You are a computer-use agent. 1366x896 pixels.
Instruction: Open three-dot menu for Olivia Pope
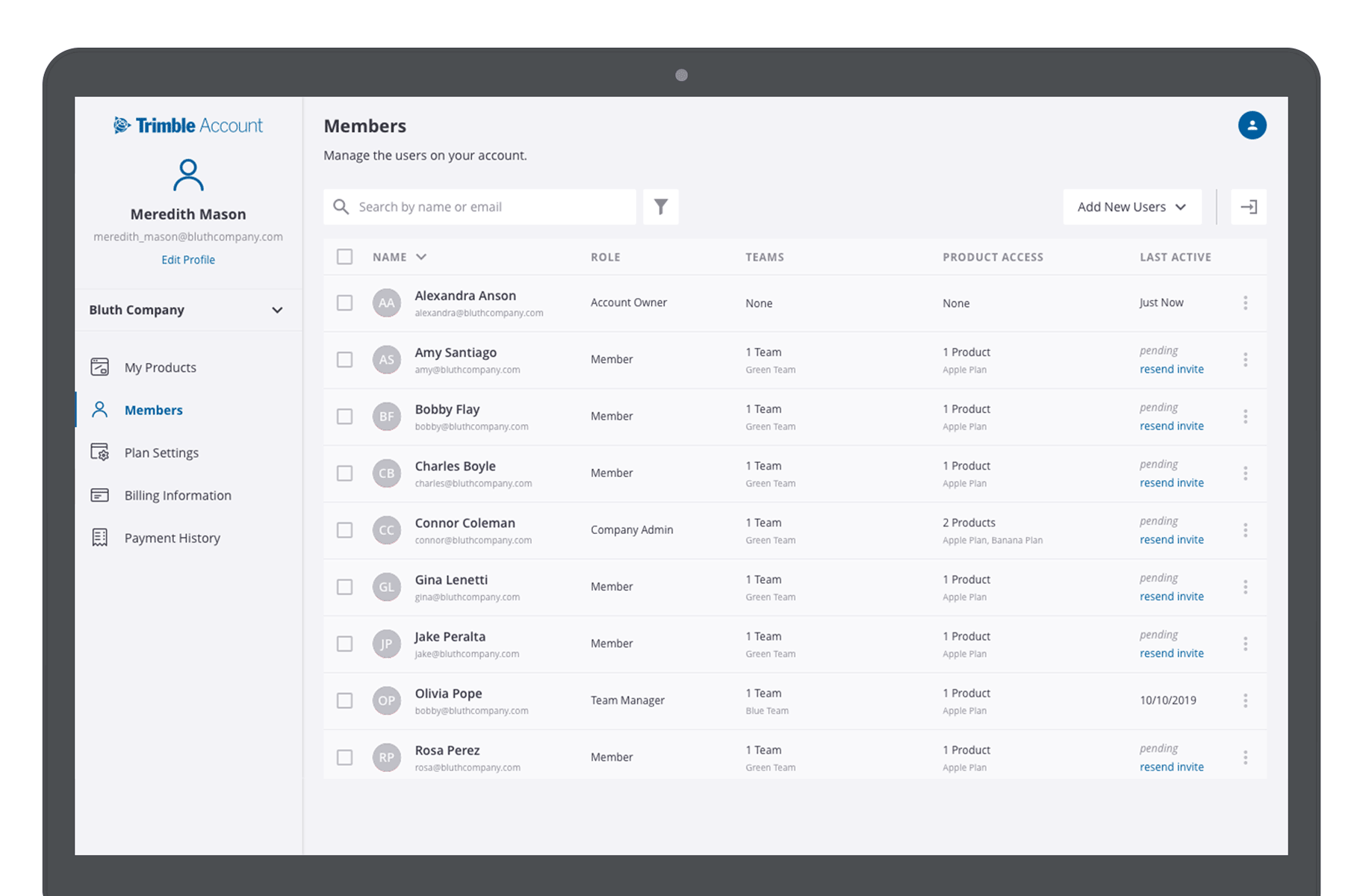[1245, 700]
